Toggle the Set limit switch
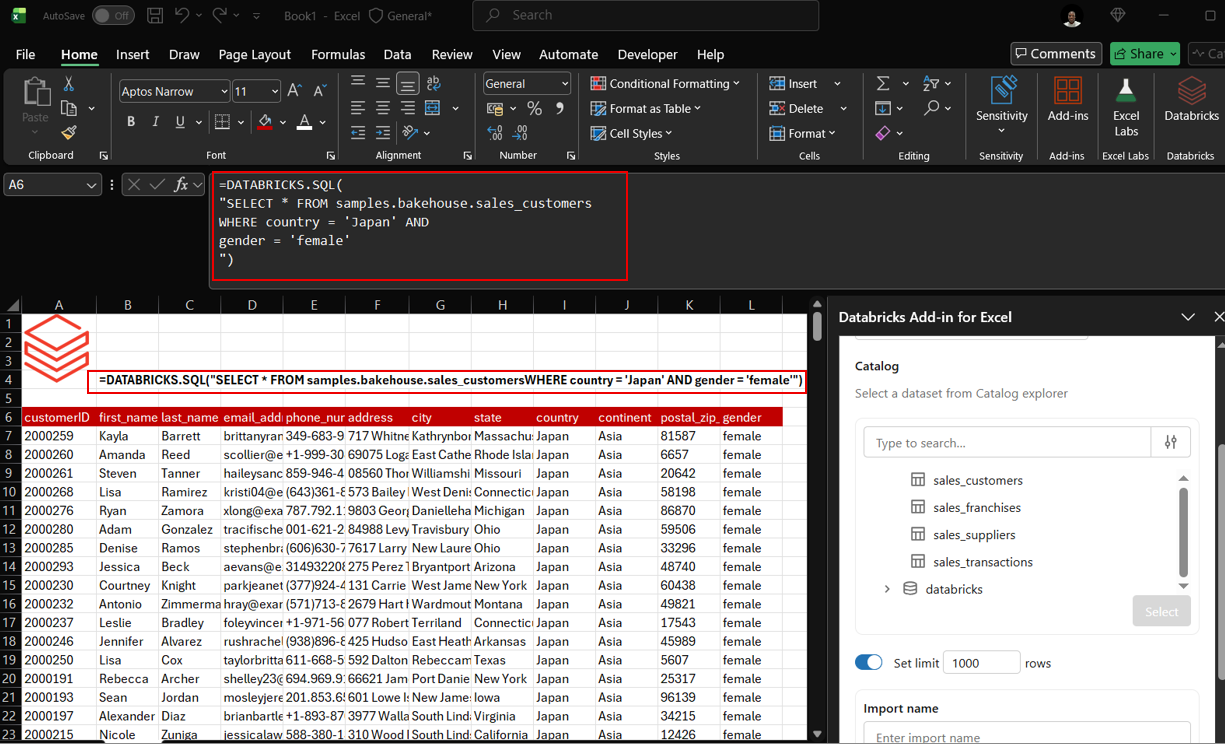This screenshot has width=1225, height=744. 869,662
